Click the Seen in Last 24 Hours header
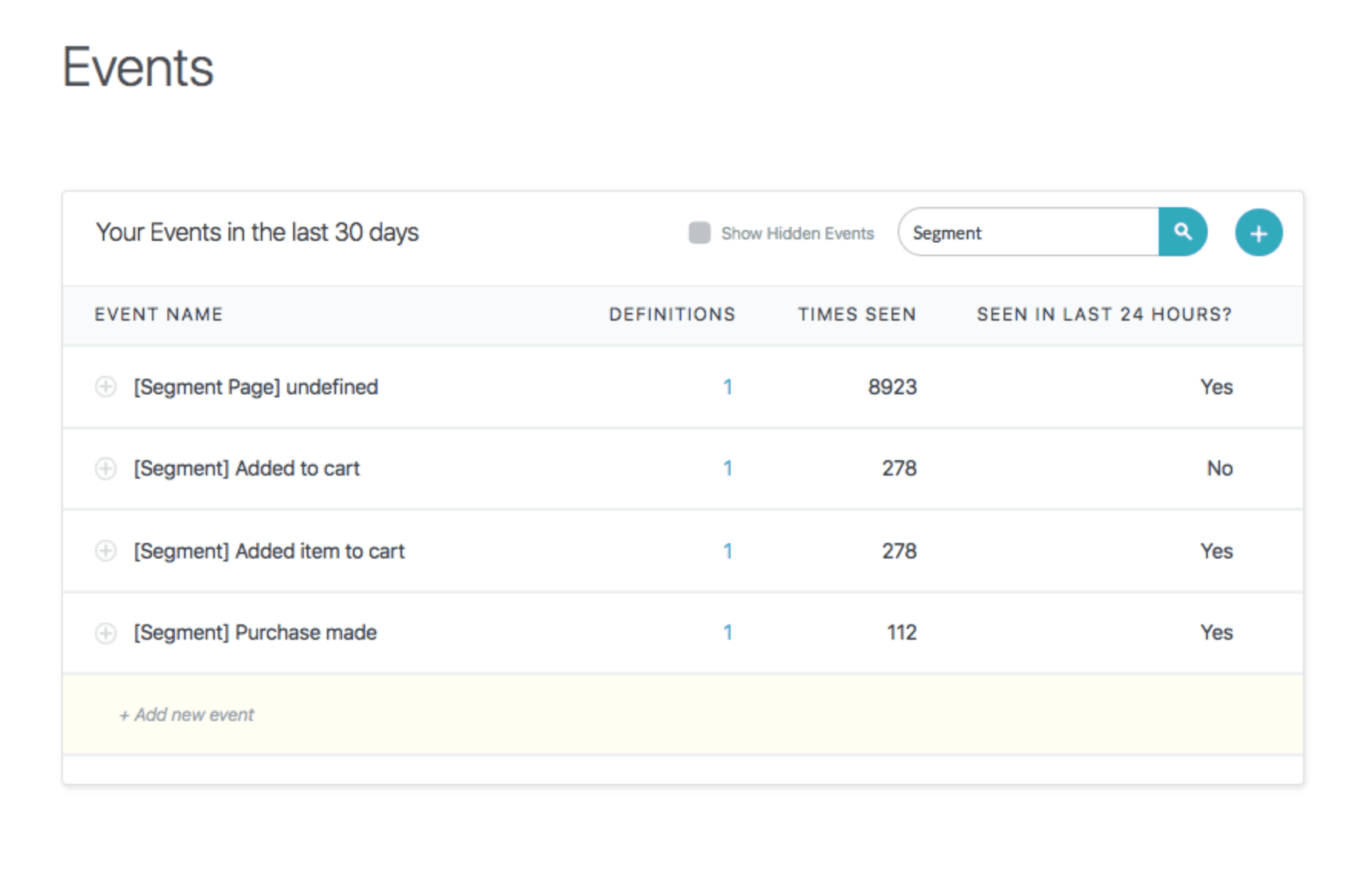This screenshot has height=879, width=1372. click(1103, 314)
